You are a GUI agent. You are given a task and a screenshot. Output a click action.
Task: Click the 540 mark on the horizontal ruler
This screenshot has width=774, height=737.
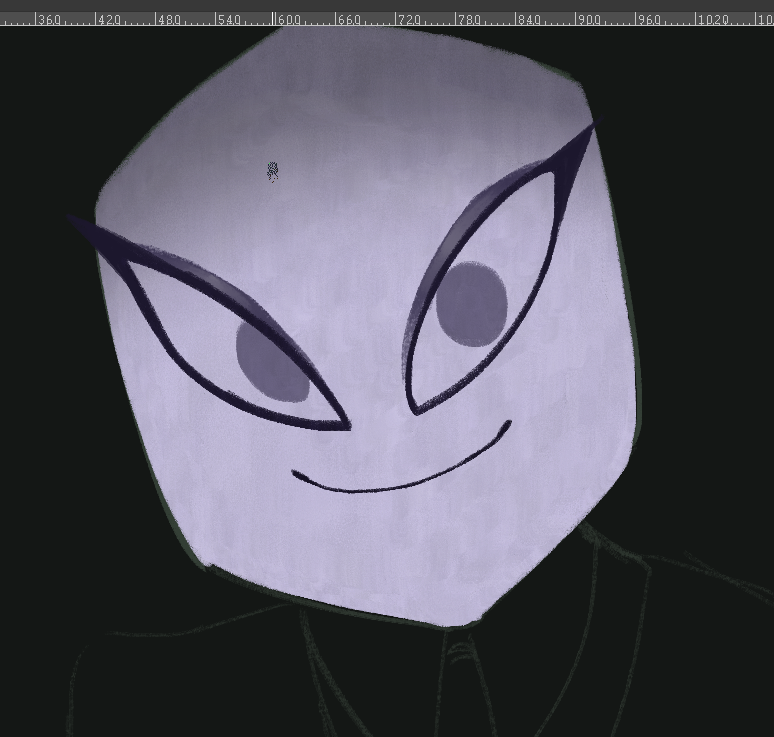(230, 20)
